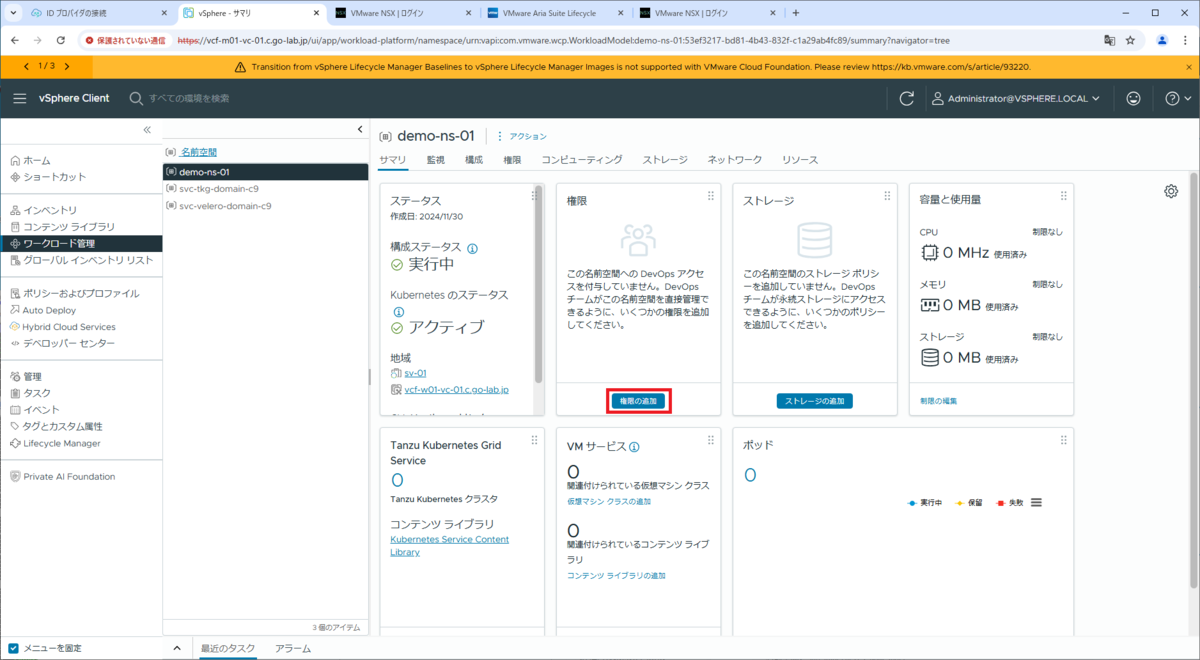
Task: Click コンテンツ ライブラリの追加 link
Action: click(x=616, y=575)
